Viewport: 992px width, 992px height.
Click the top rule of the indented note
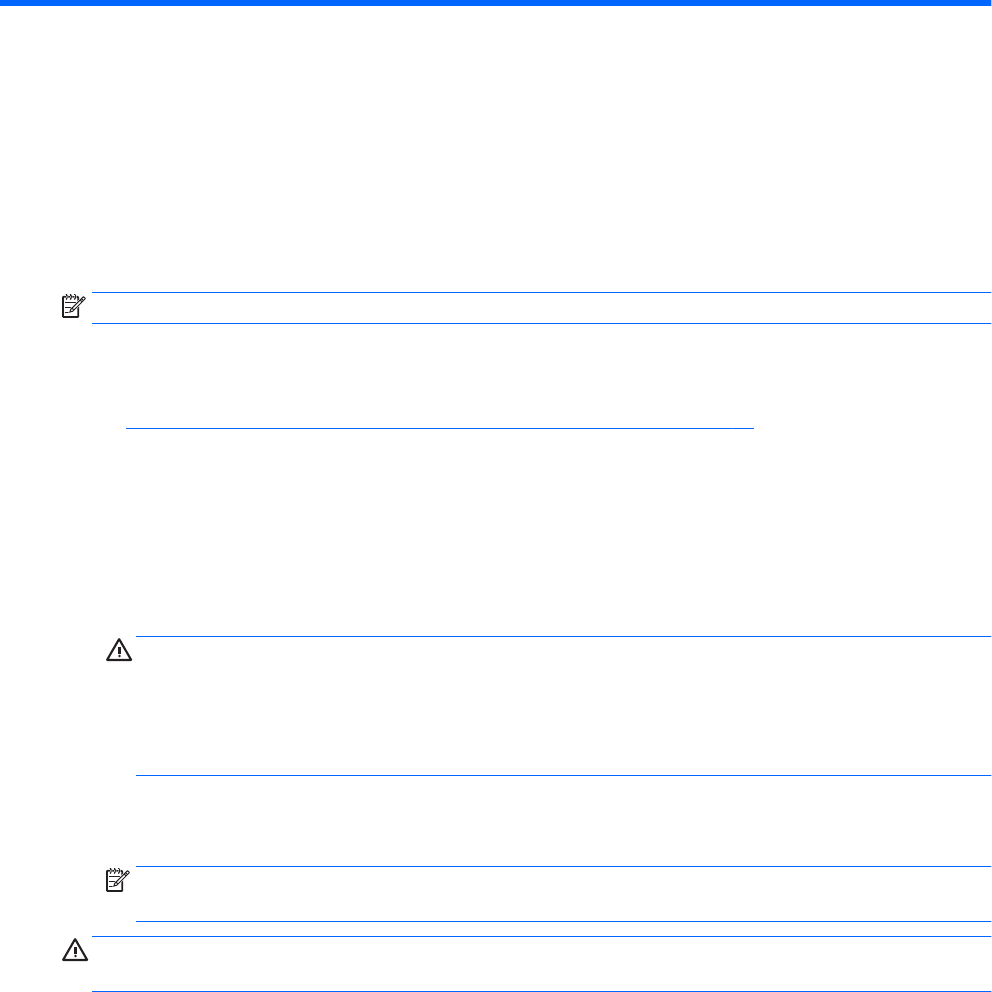point(562,867)
